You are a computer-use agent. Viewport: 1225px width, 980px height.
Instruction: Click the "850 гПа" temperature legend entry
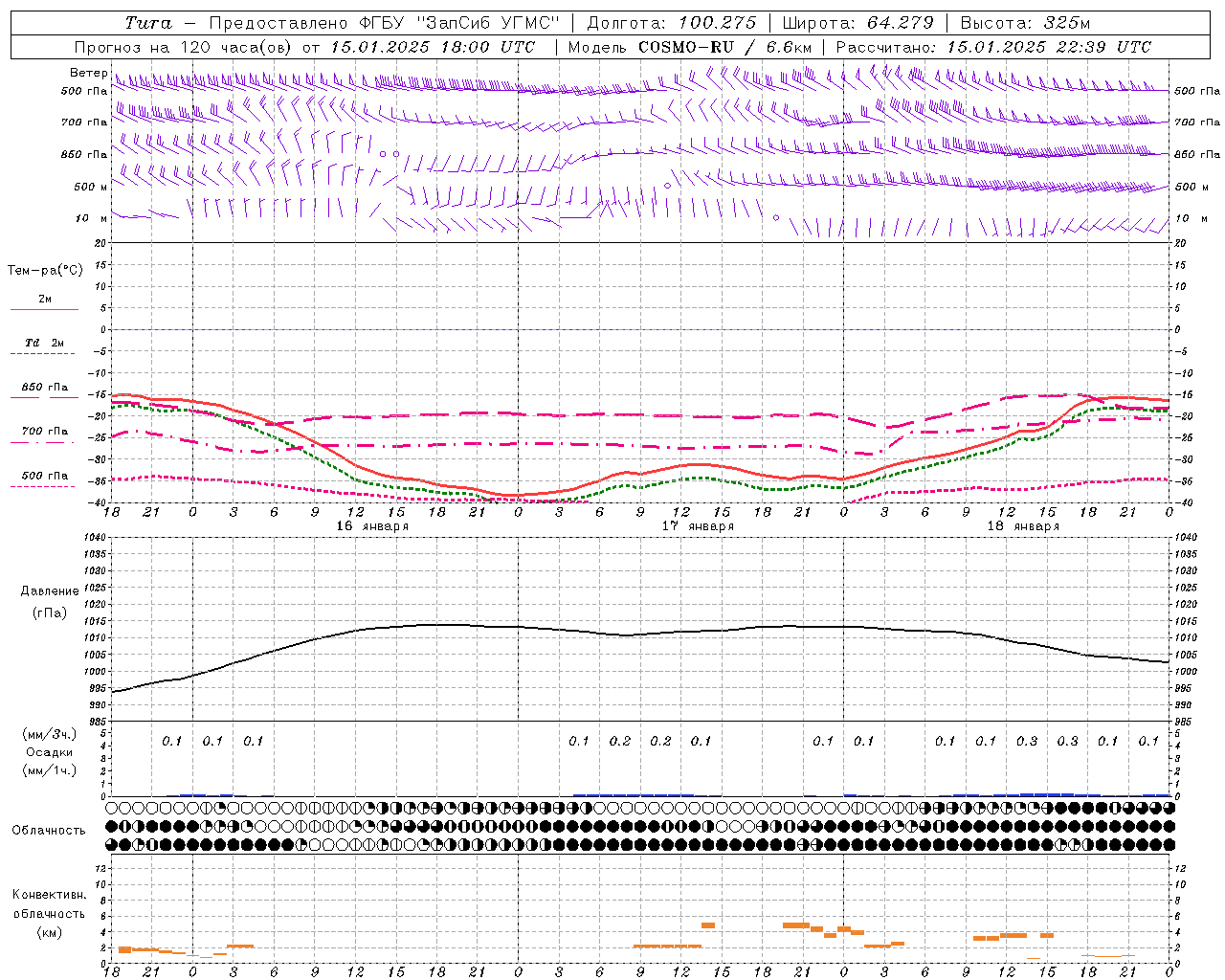coord(45,388)
